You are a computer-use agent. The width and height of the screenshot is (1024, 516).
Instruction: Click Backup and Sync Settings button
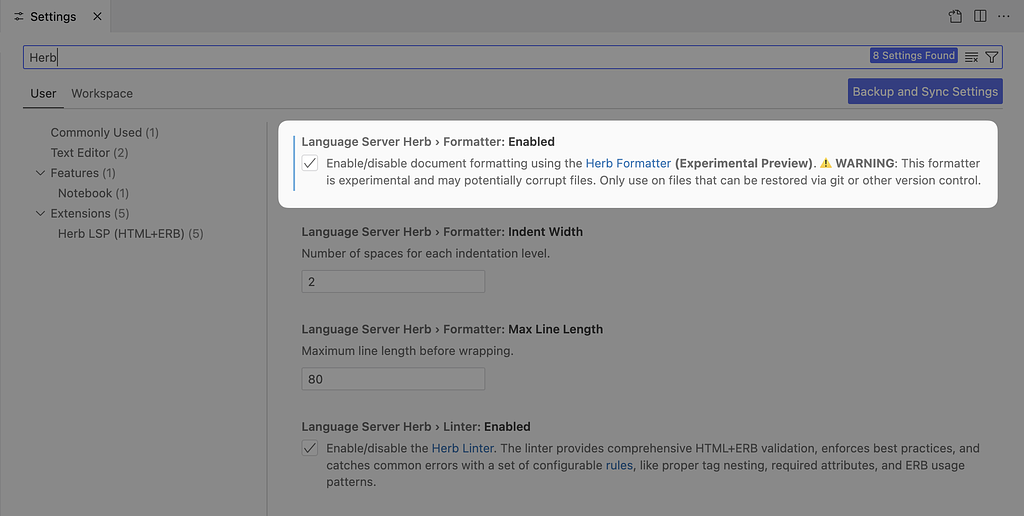click(x=925, y=91)
